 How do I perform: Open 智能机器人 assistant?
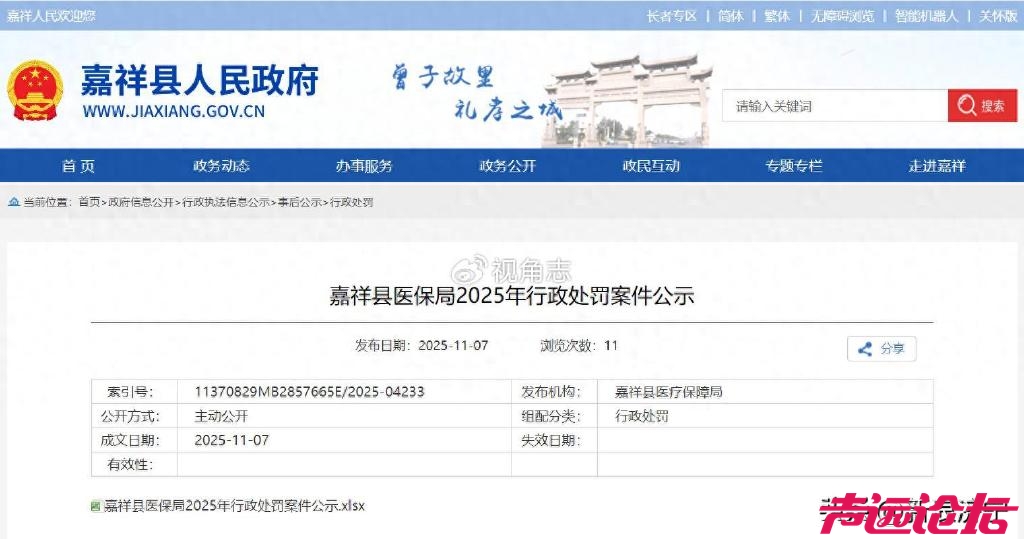pyautogui.click(x=926, y=16)
